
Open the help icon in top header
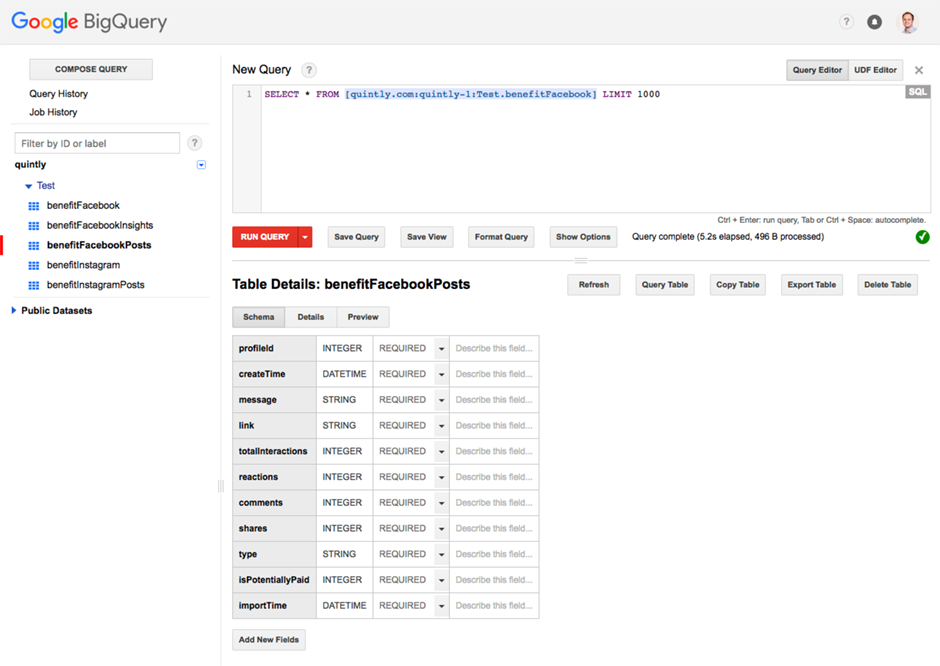(846, 22)
